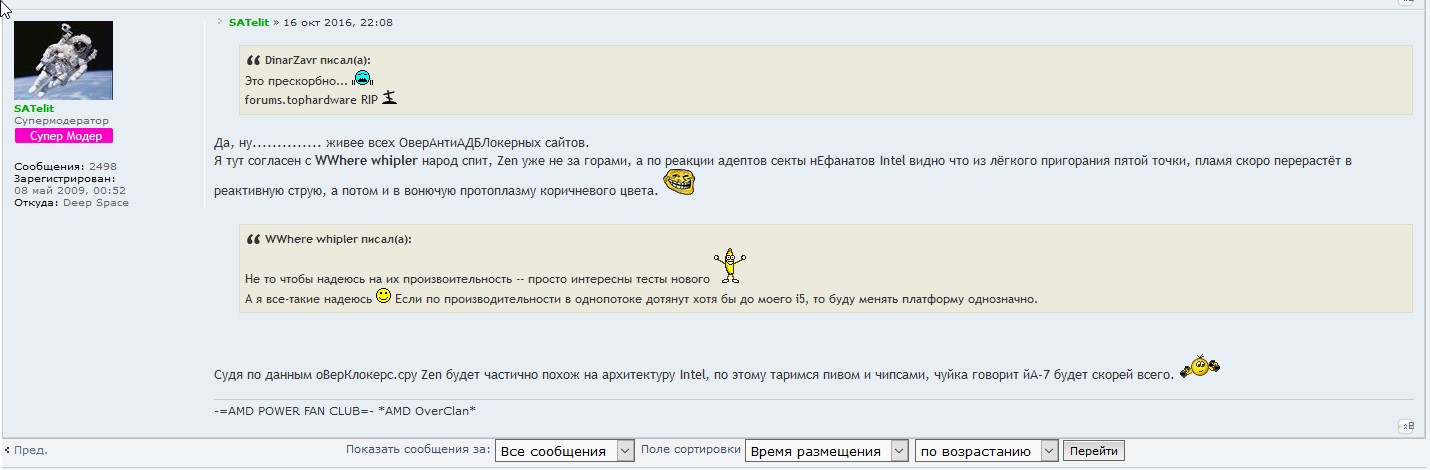The image size is (1430, 470).
Task: Click the quote mark icon beside WWhere whipler
Action: tap(254, 240)
